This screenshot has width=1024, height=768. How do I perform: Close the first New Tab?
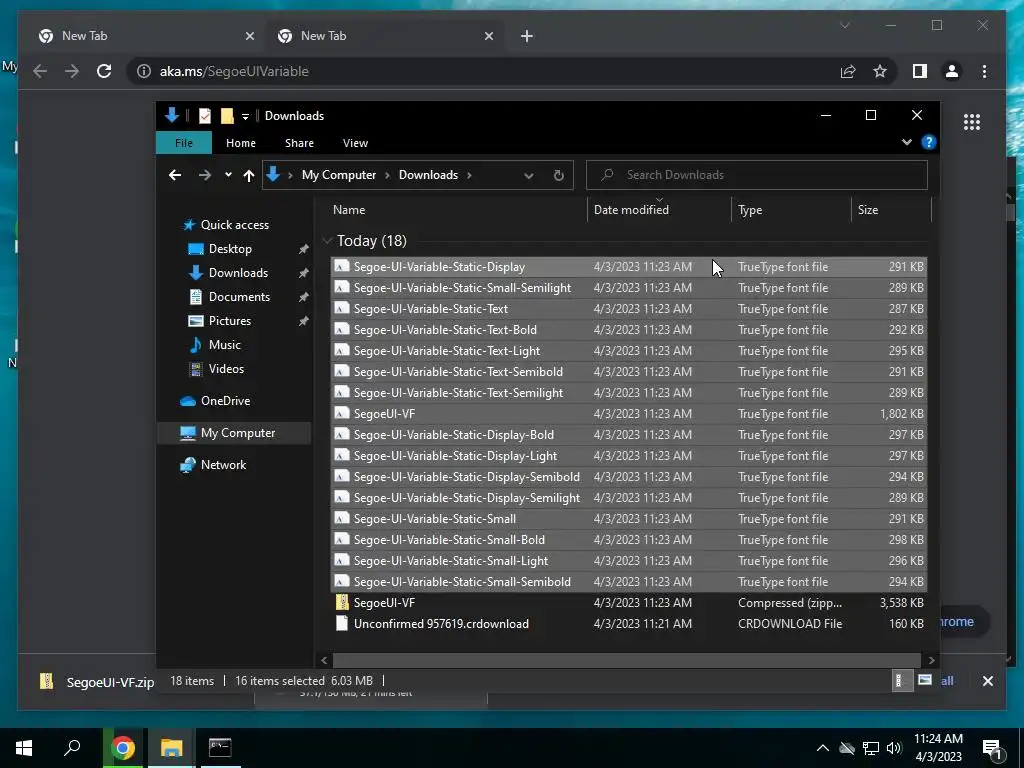point(249,37)
